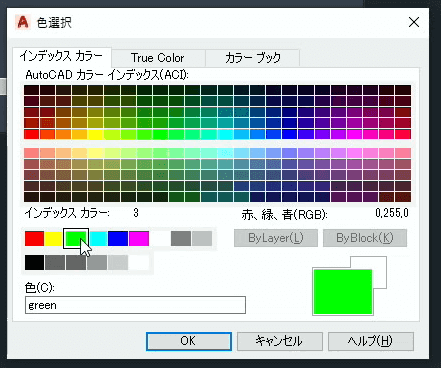Viewport: 441px width, 368px height.
Task: Click the large green new-color preview box
Action: click(343, 292)
